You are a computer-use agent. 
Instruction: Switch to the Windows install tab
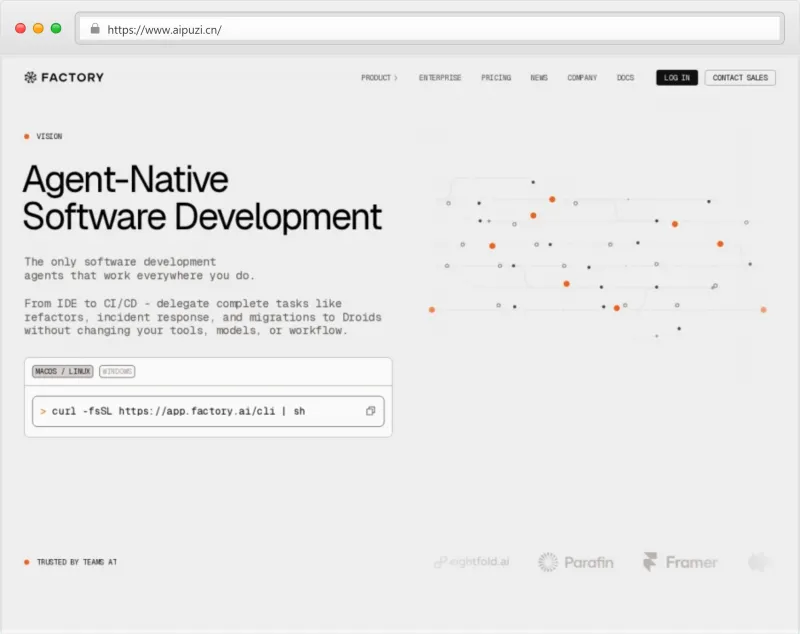117,371
